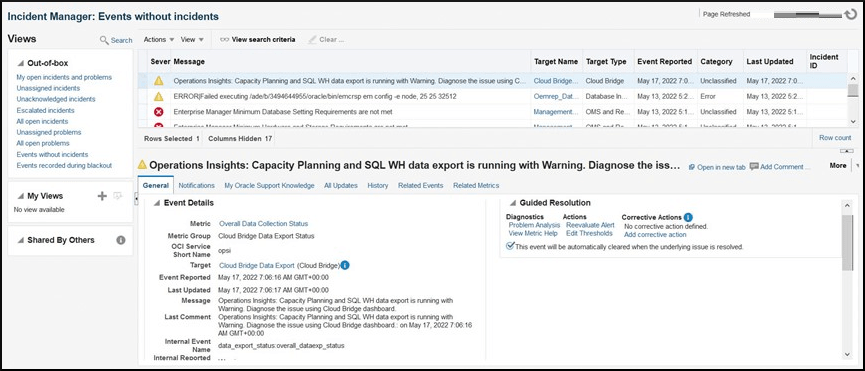Open the All Updates tab
Screen dimensions: 865x371
click(340, 185)
